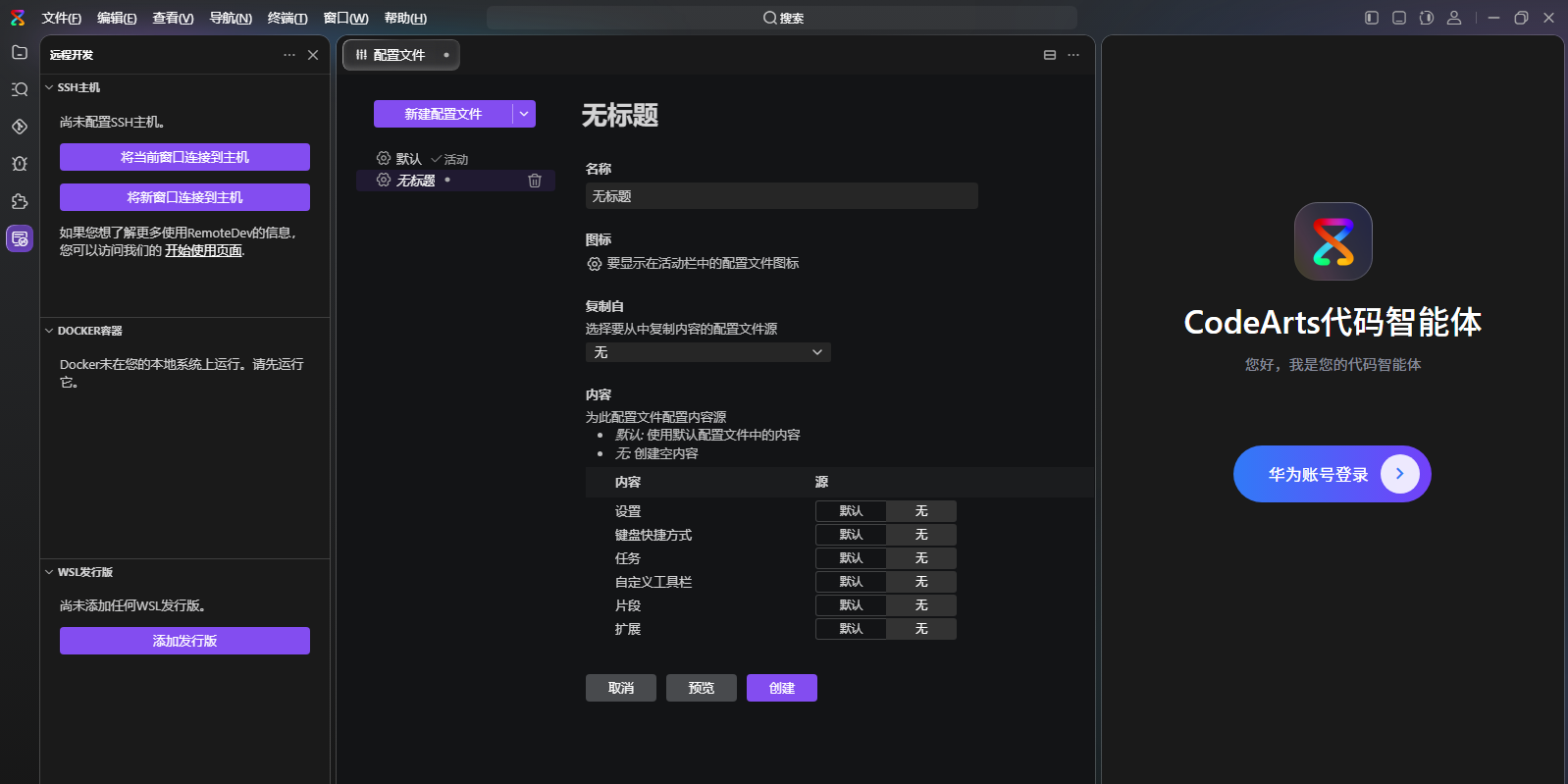Open the editor's more actions menu
This screenshot has width=1568, height=784.
click(1073, 55)
